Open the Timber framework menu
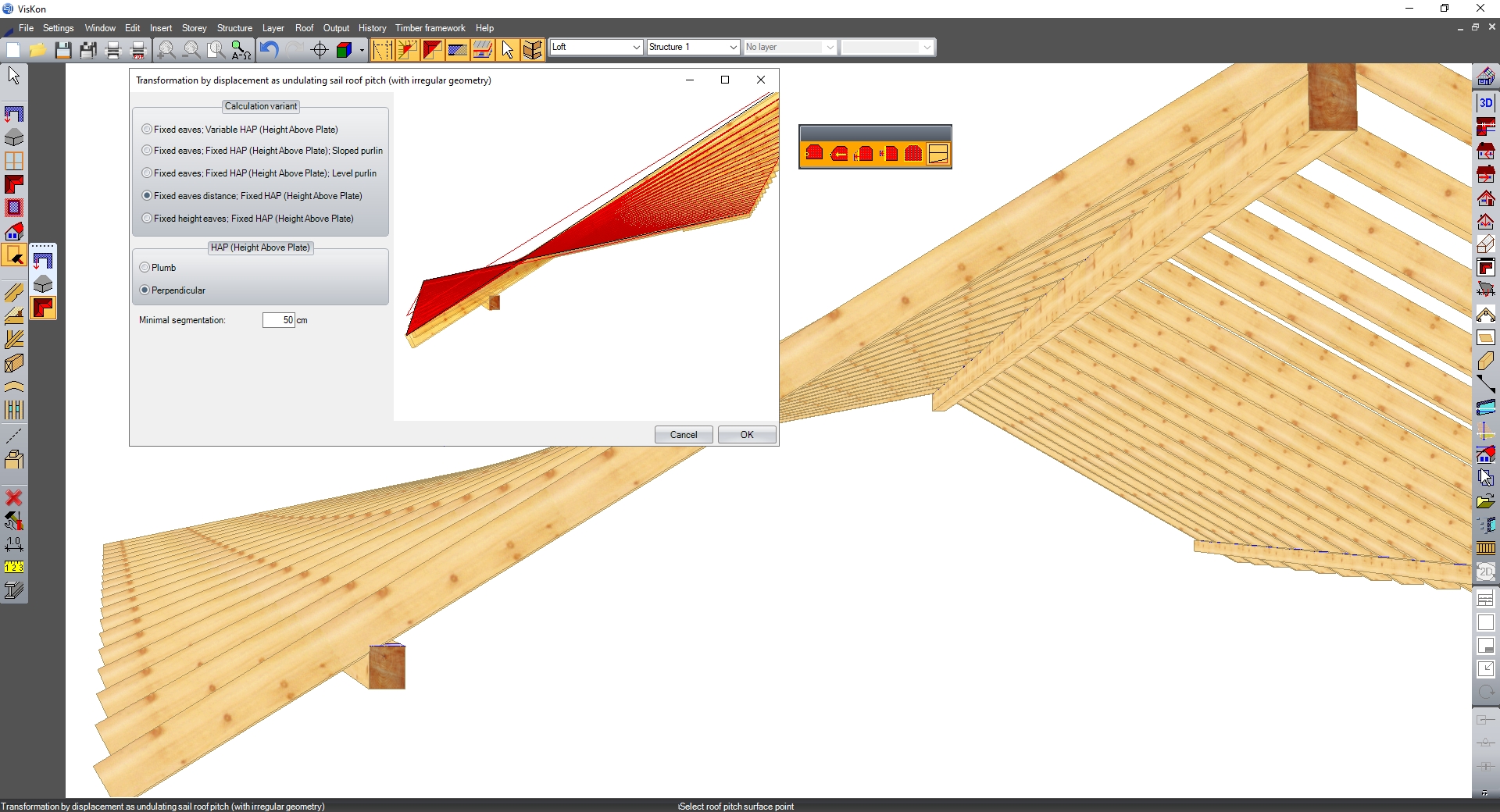 coord(430,28)
